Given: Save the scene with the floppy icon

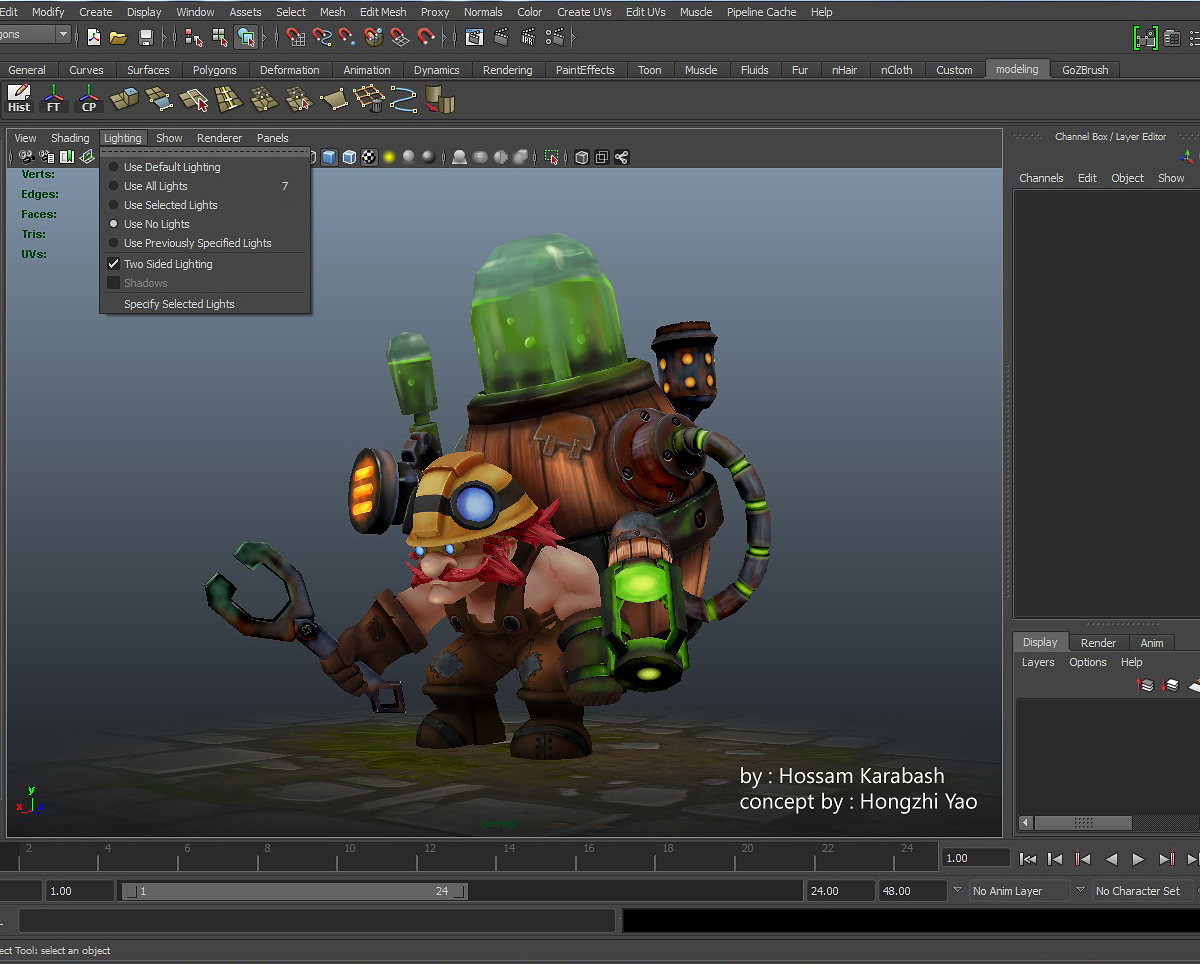Looking at the screenshot, I should point(146,37).
